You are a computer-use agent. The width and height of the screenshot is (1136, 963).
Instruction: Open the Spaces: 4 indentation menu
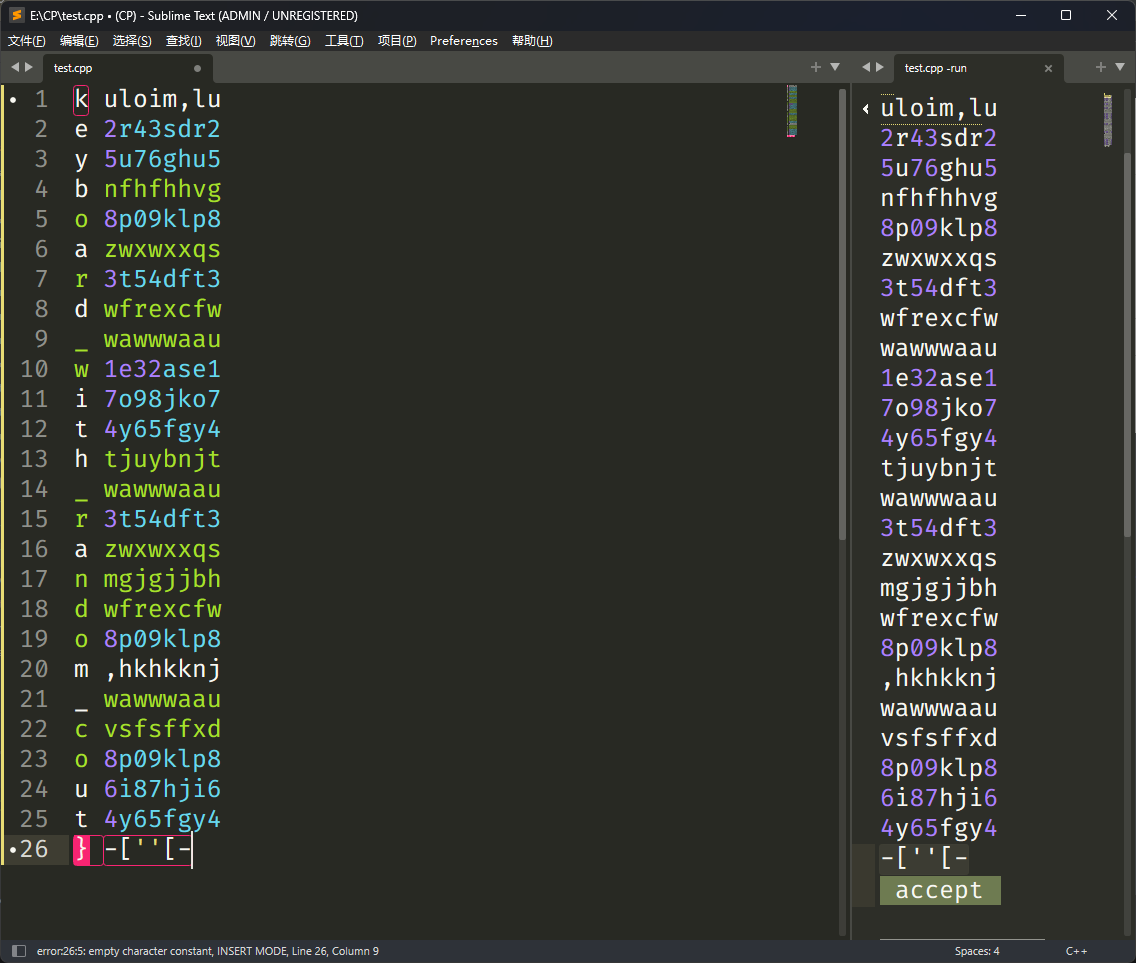click(977, 951)
